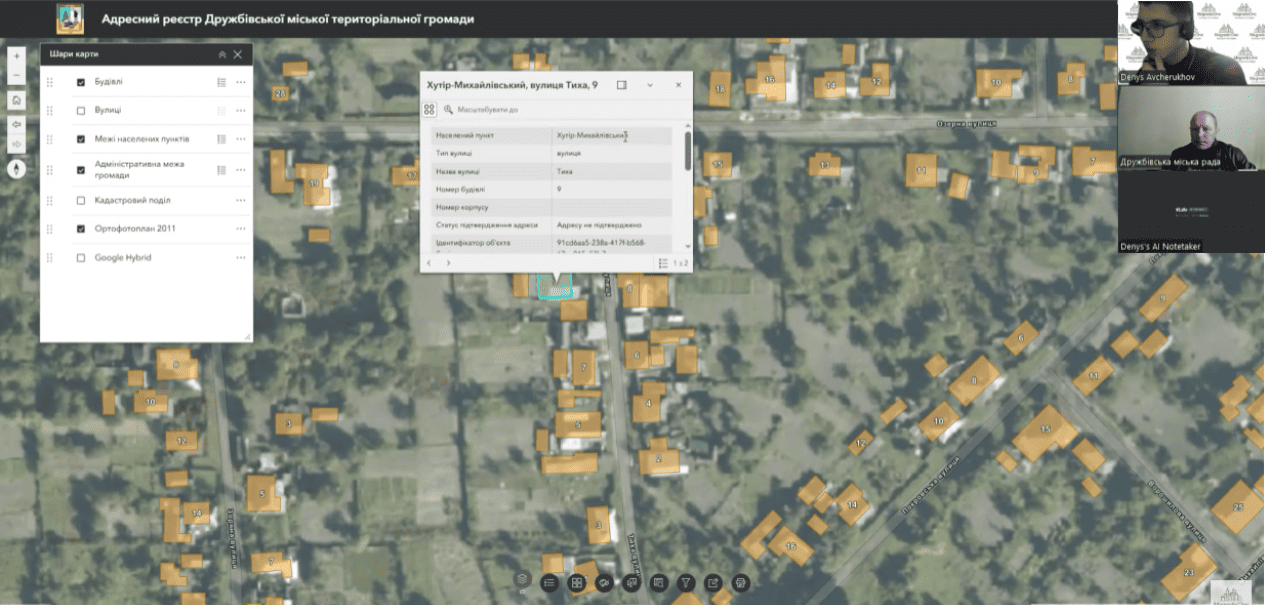Open the filter funnel widget
The image size is (1265, 605).
pyautogui.click(x=685, y=581)
